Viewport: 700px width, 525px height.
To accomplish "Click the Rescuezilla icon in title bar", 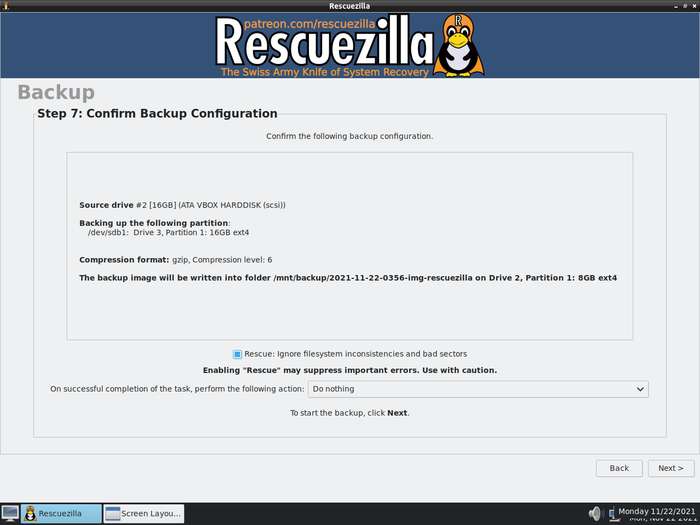I will click(x=6, y=6).
